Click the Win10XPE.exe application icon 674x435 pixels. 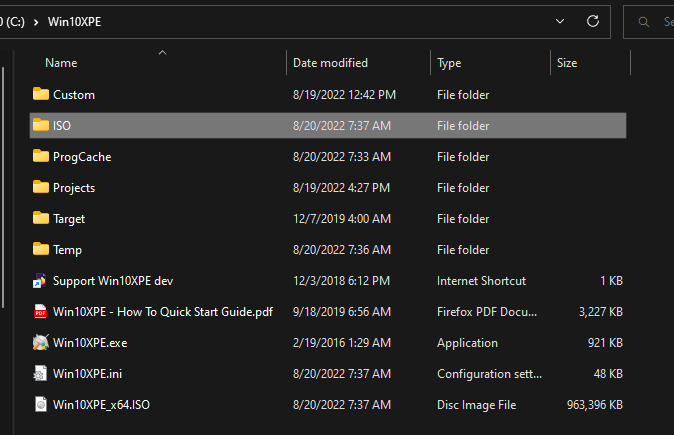41,343
